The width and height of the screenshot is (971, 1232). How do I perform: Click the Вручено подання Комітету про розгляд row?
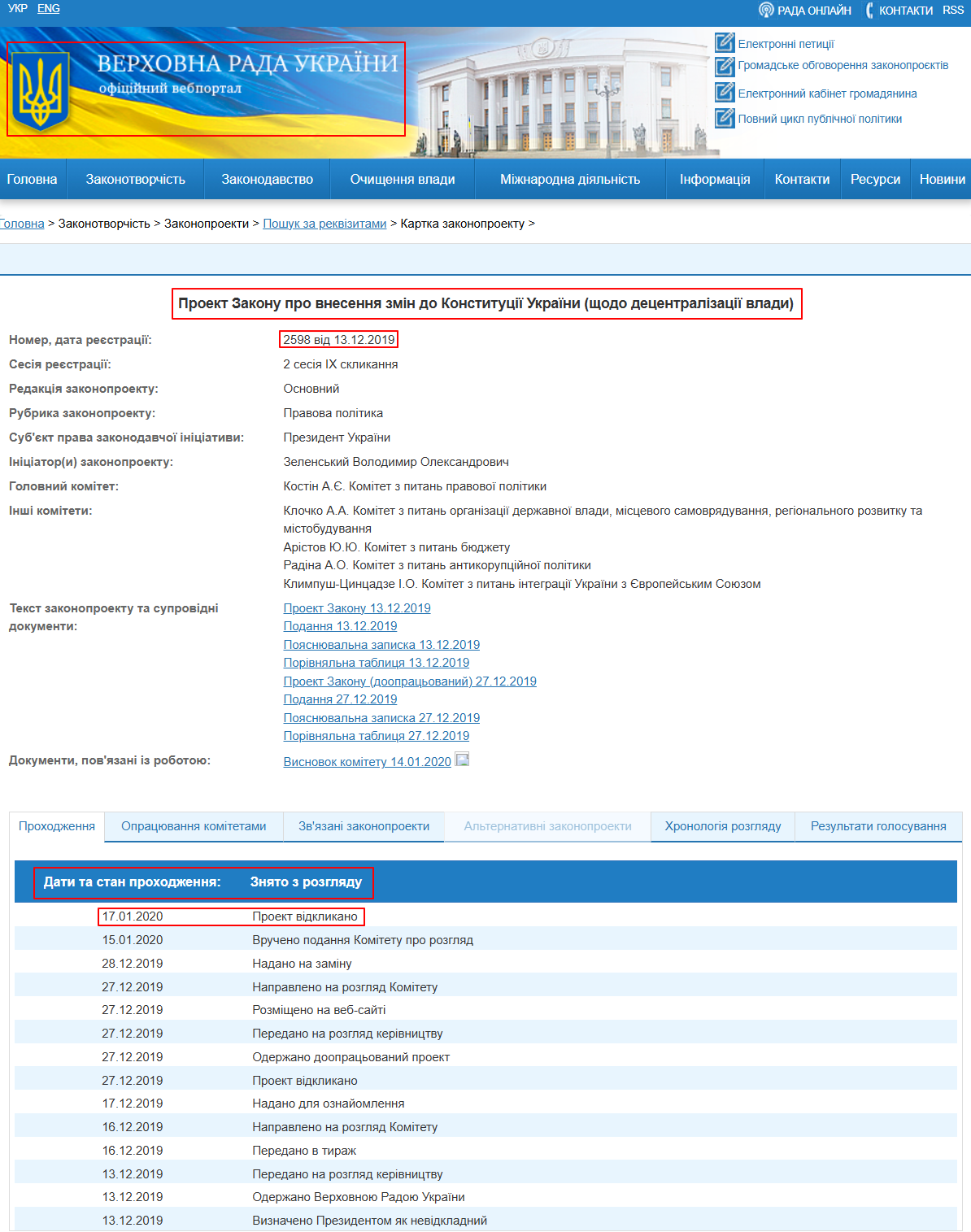point(485,940)
